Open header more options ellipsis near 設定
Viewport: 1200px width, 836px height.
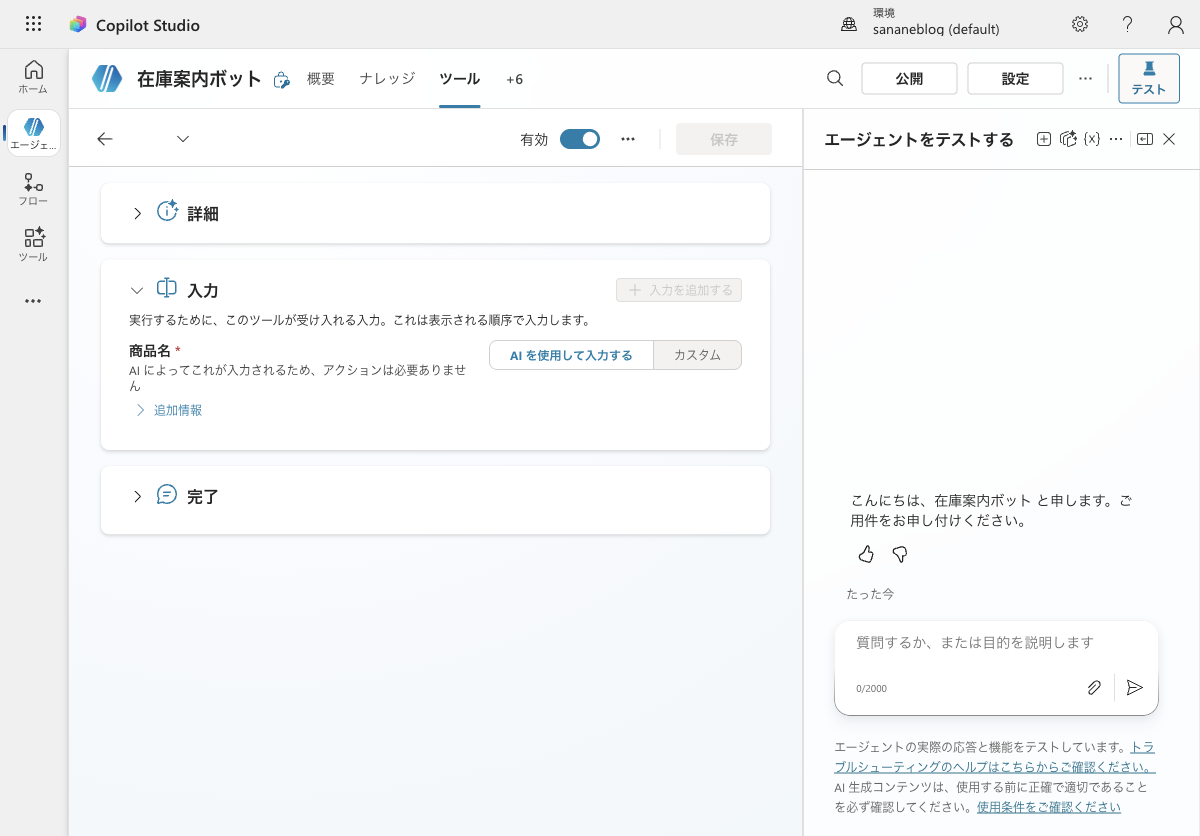coord(1086,78)
